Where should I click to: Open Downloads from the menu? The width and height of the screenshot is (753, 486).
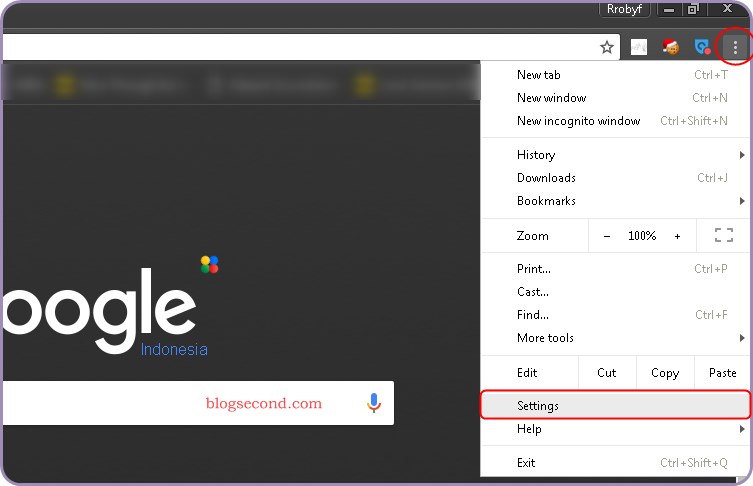click(x=615, y=178)
